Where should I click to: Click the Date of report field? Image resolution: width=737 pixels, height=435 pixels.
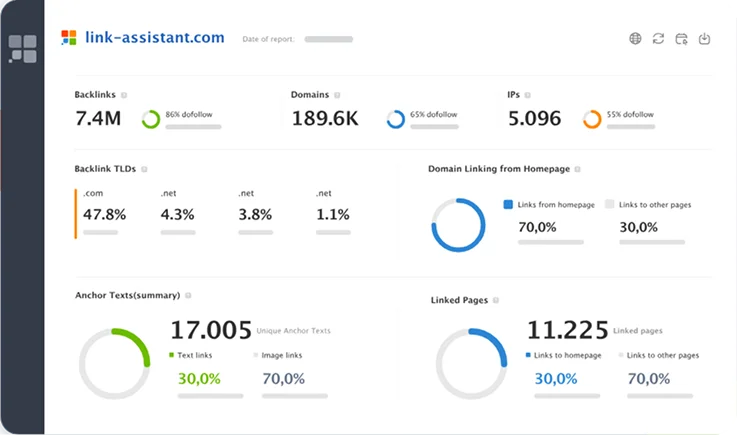click(328, 39)
